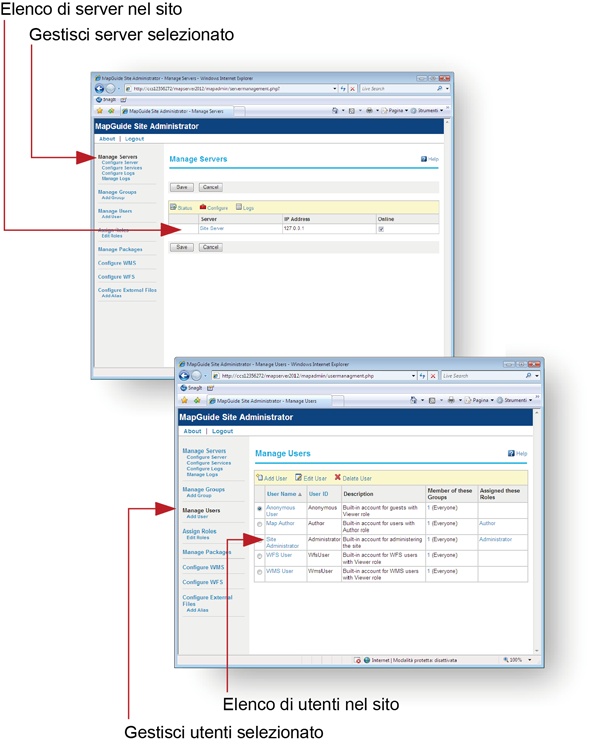Click the Site Administrator user link
The height and width of the screenshot is (744, 600).
pyautogui.click(x=282, y=543)
